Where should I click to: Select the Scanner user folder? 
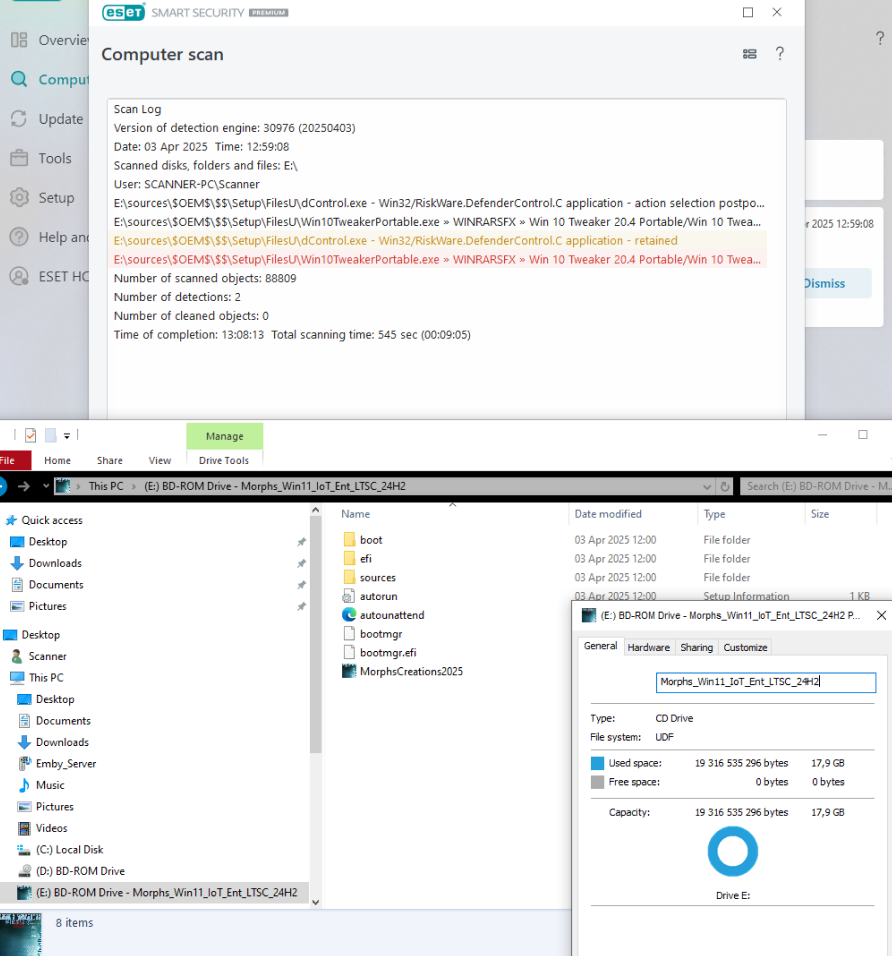[48, 656]
